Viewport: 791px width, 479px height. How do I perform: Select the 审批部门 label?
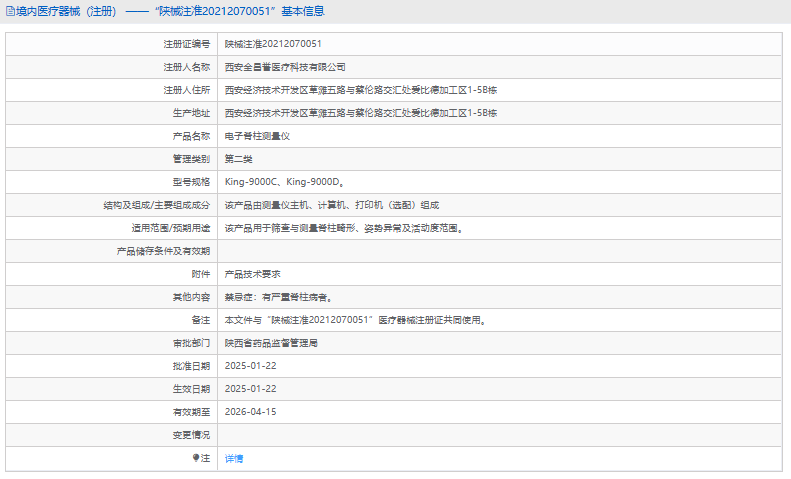[x=191, y=343]
